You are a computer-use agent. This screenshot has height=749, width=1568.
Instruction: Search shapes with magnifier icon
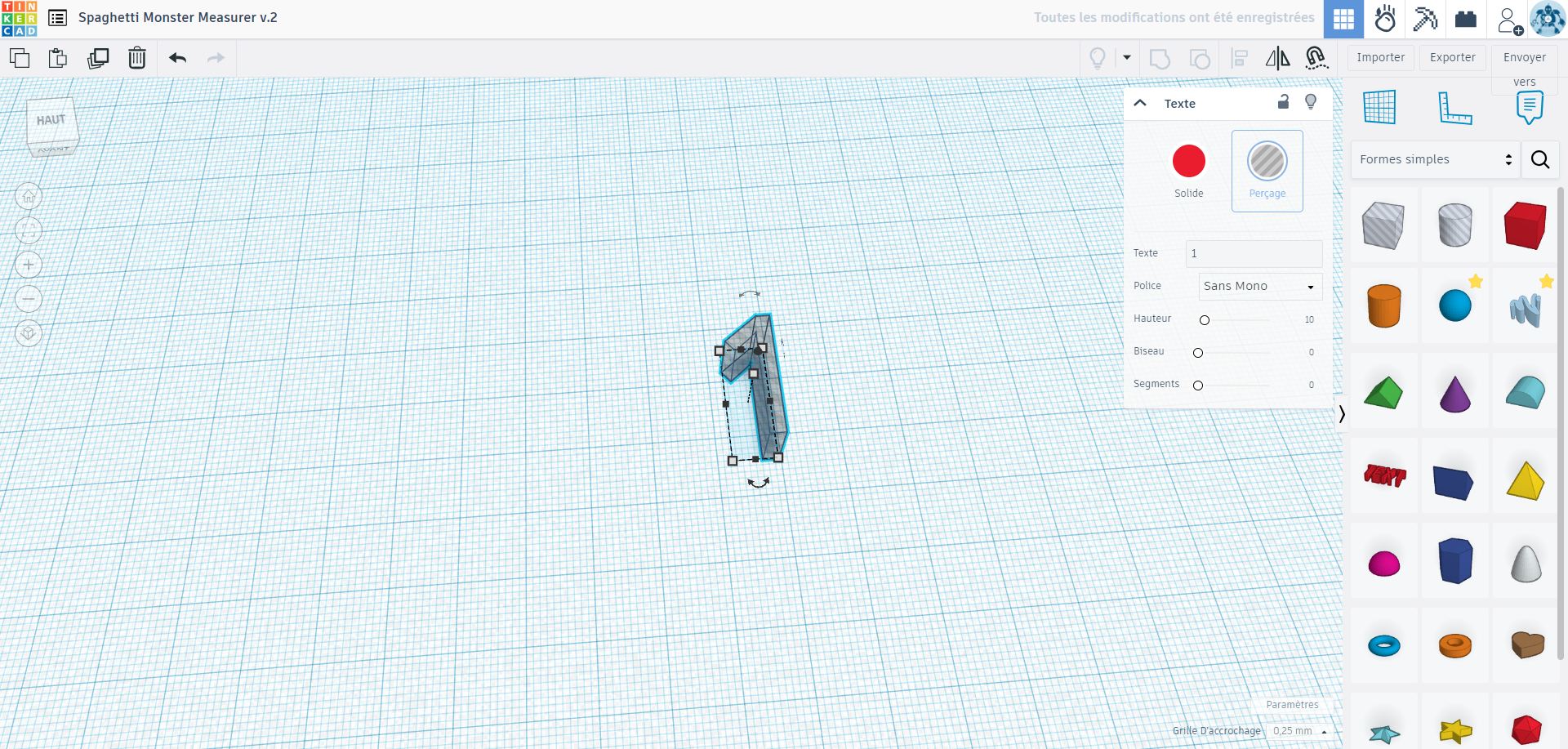tap(1540, 159)
